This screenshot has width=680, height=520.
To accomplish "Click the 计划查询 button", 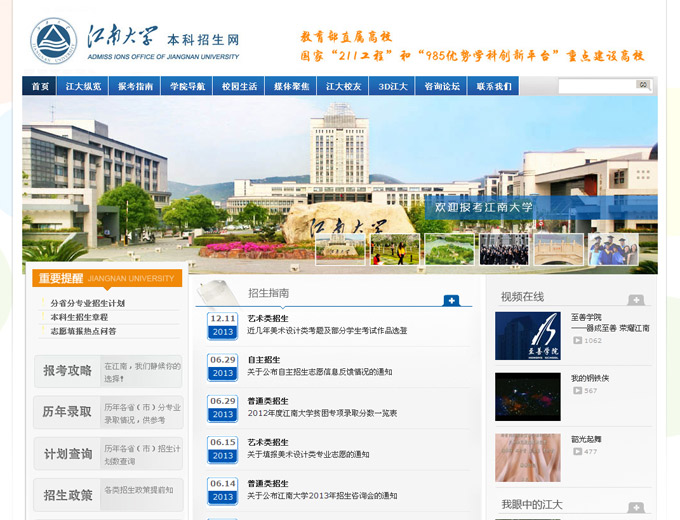I will (108, 454).
